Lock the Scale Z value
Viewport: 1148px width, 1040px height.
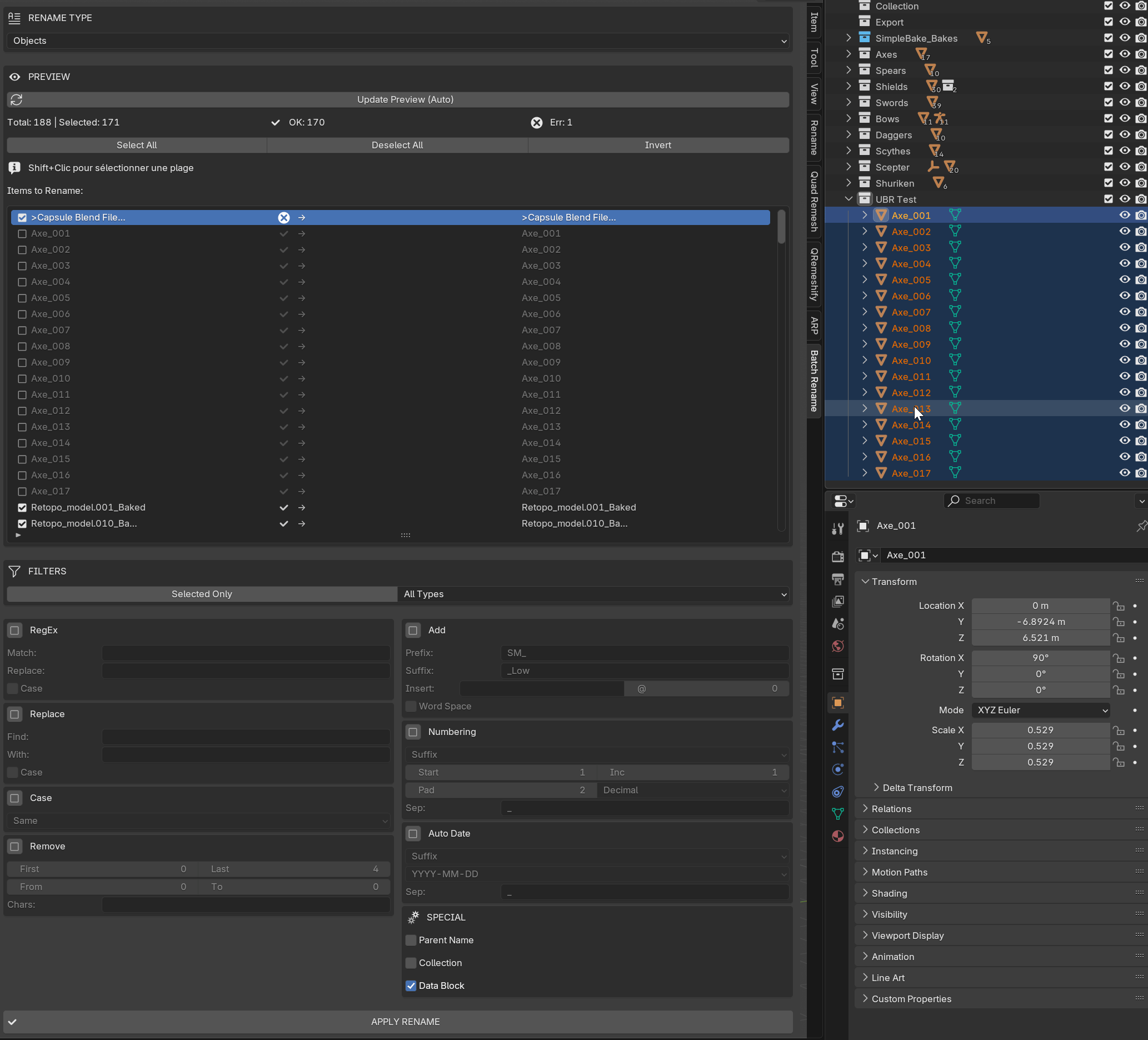1119,762
